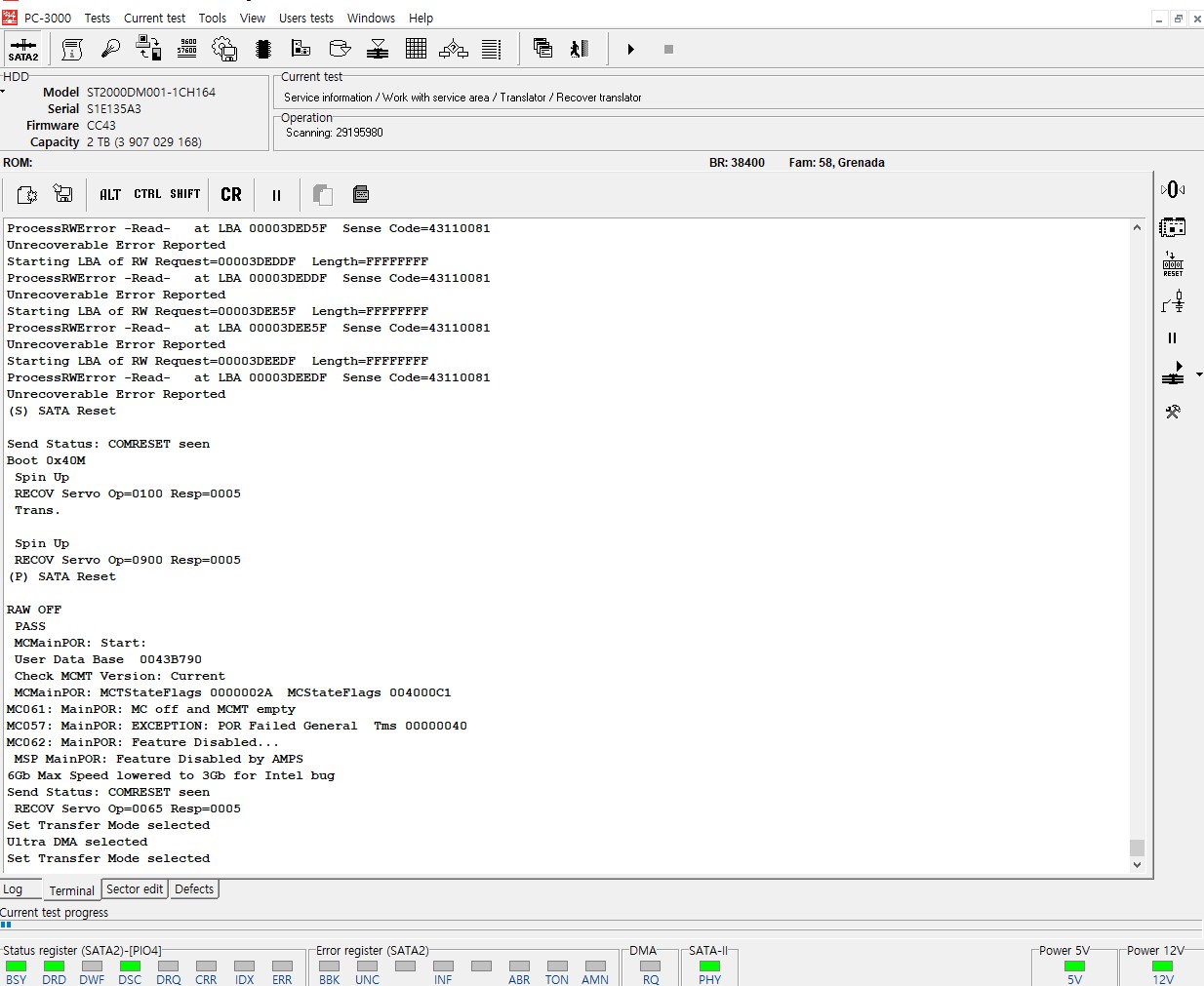This screenshot has width=1204, height=986.
Task: Expand the dropdown arrow beside platter icon
Action: (x=1199, y=375)
